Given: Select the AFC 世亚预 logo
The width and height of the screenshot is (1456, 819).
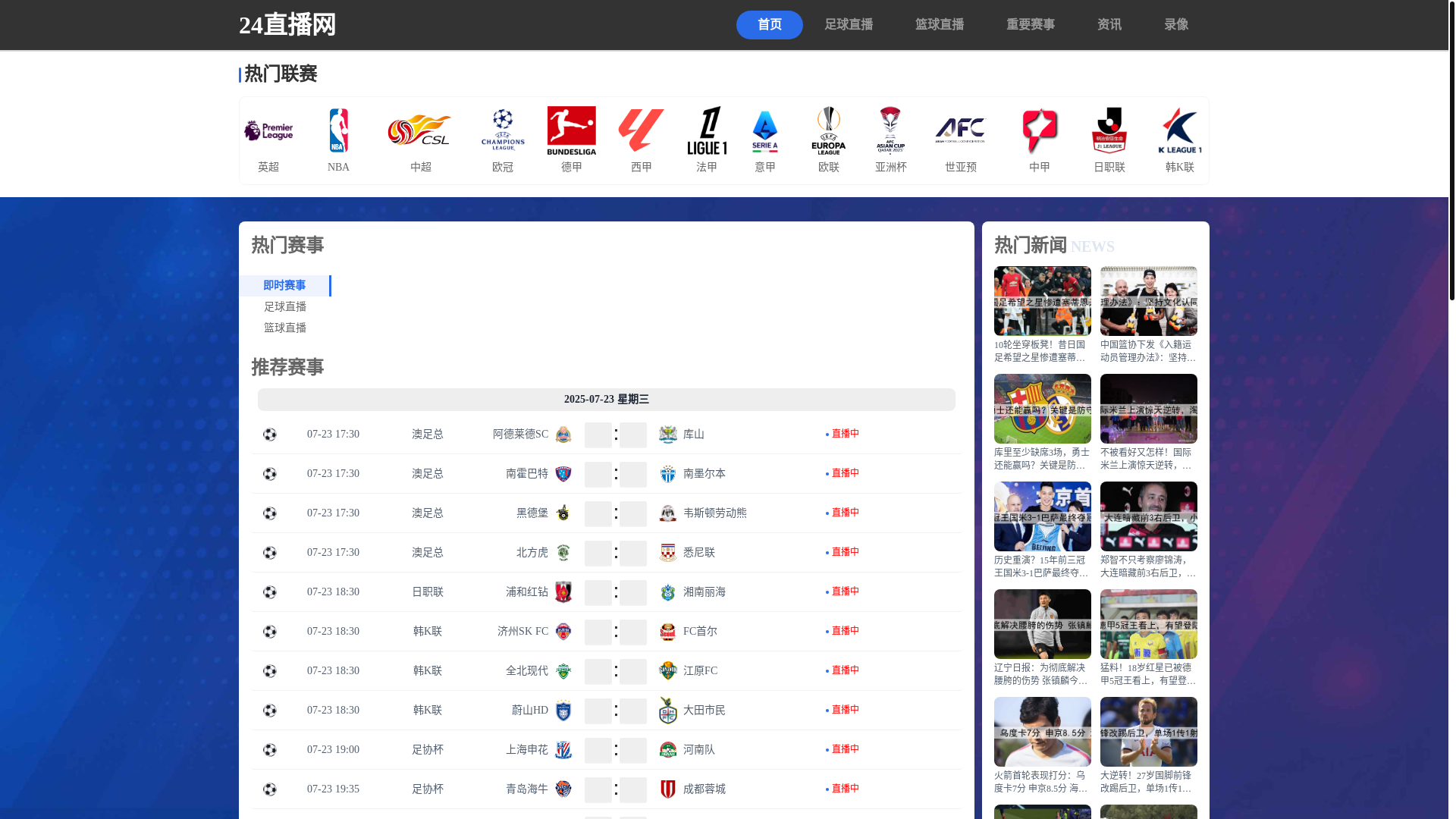Looking at the screenshot, I should 961,130.
